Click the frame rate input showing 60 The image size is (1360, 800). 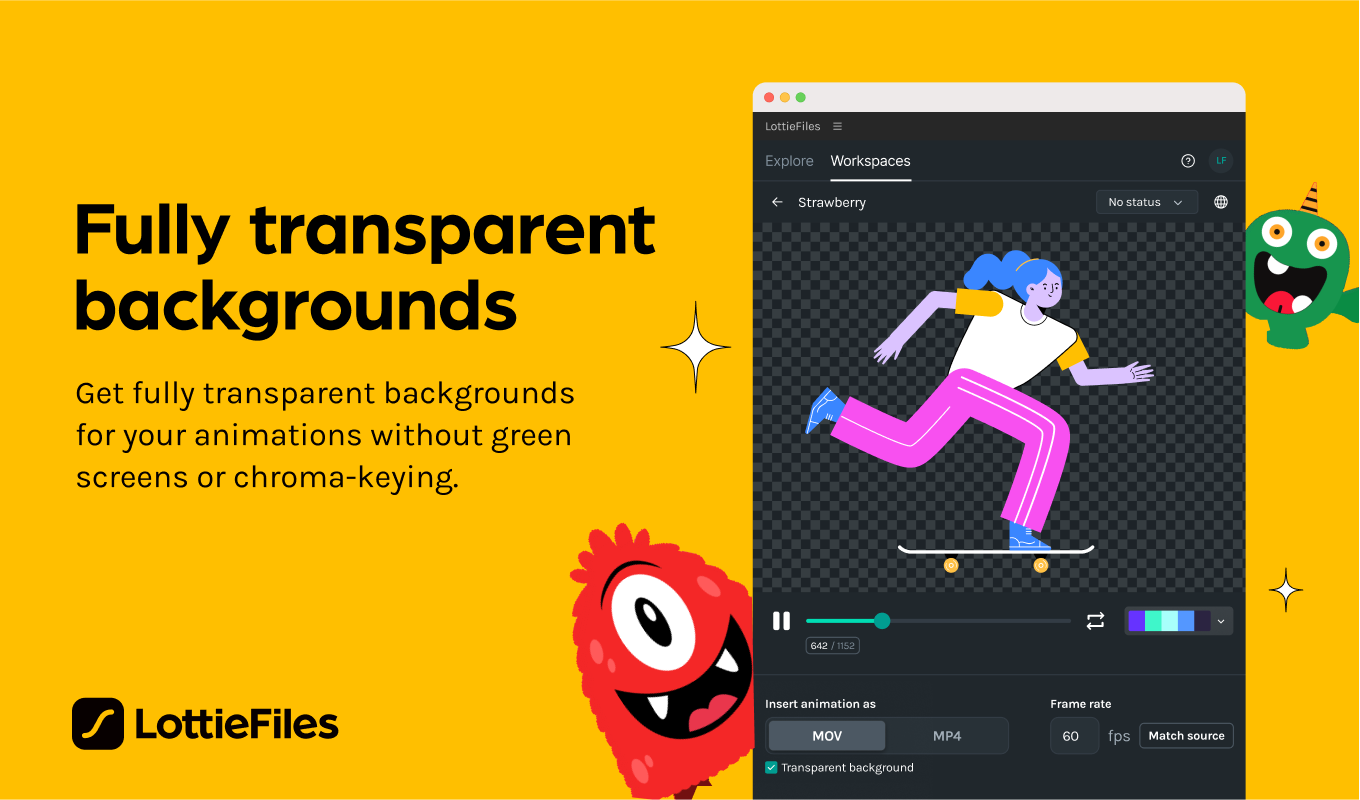point(1074,736)
